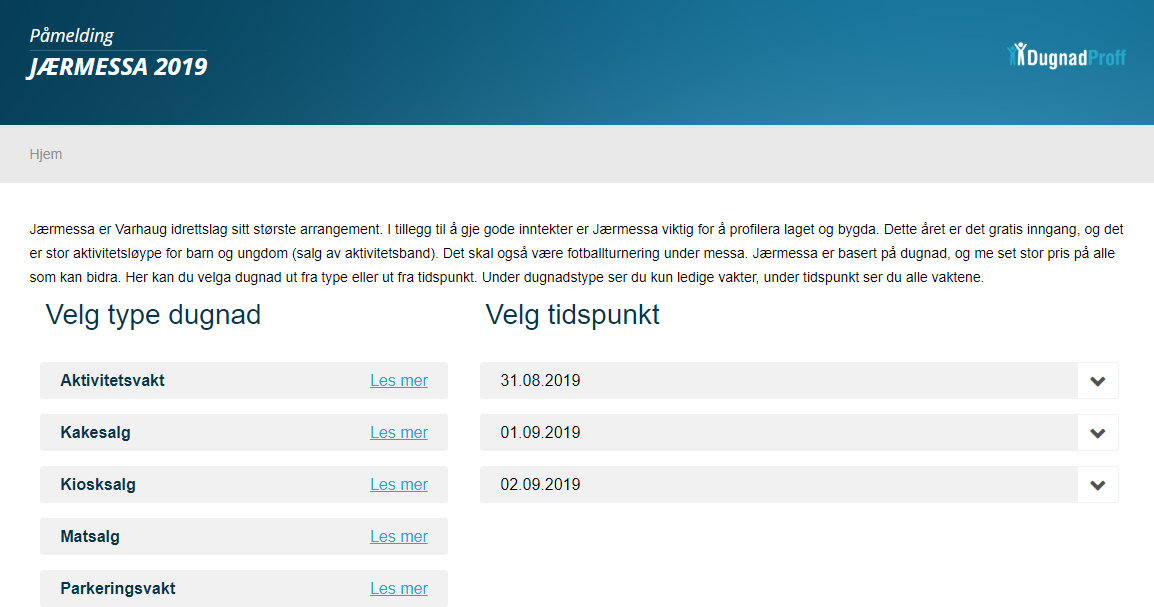
Task: Open Les mer for Parkeringsvakt
Action: click(x=398, y=589)
